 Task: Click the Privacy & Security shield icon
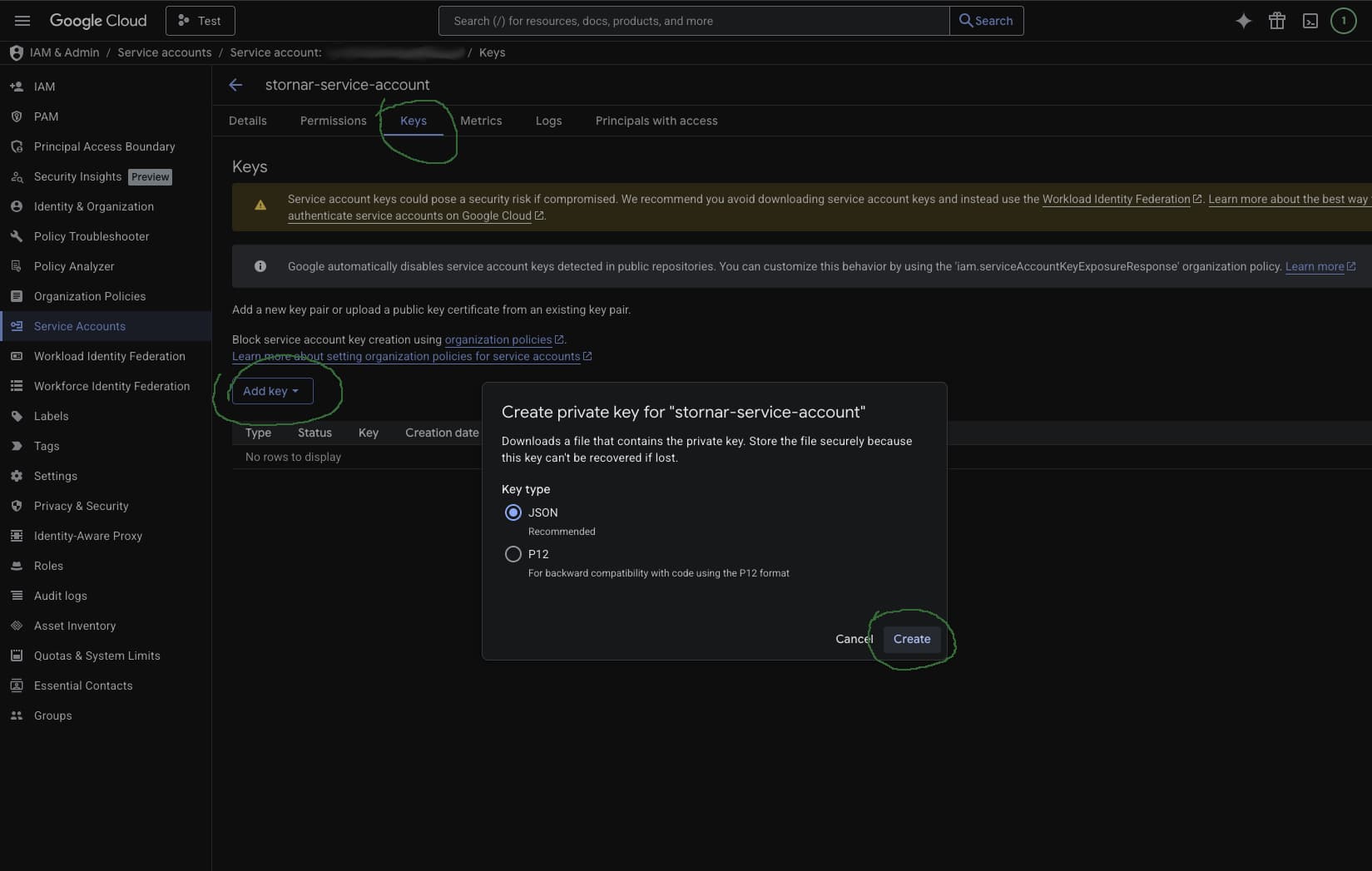(17, 506)
